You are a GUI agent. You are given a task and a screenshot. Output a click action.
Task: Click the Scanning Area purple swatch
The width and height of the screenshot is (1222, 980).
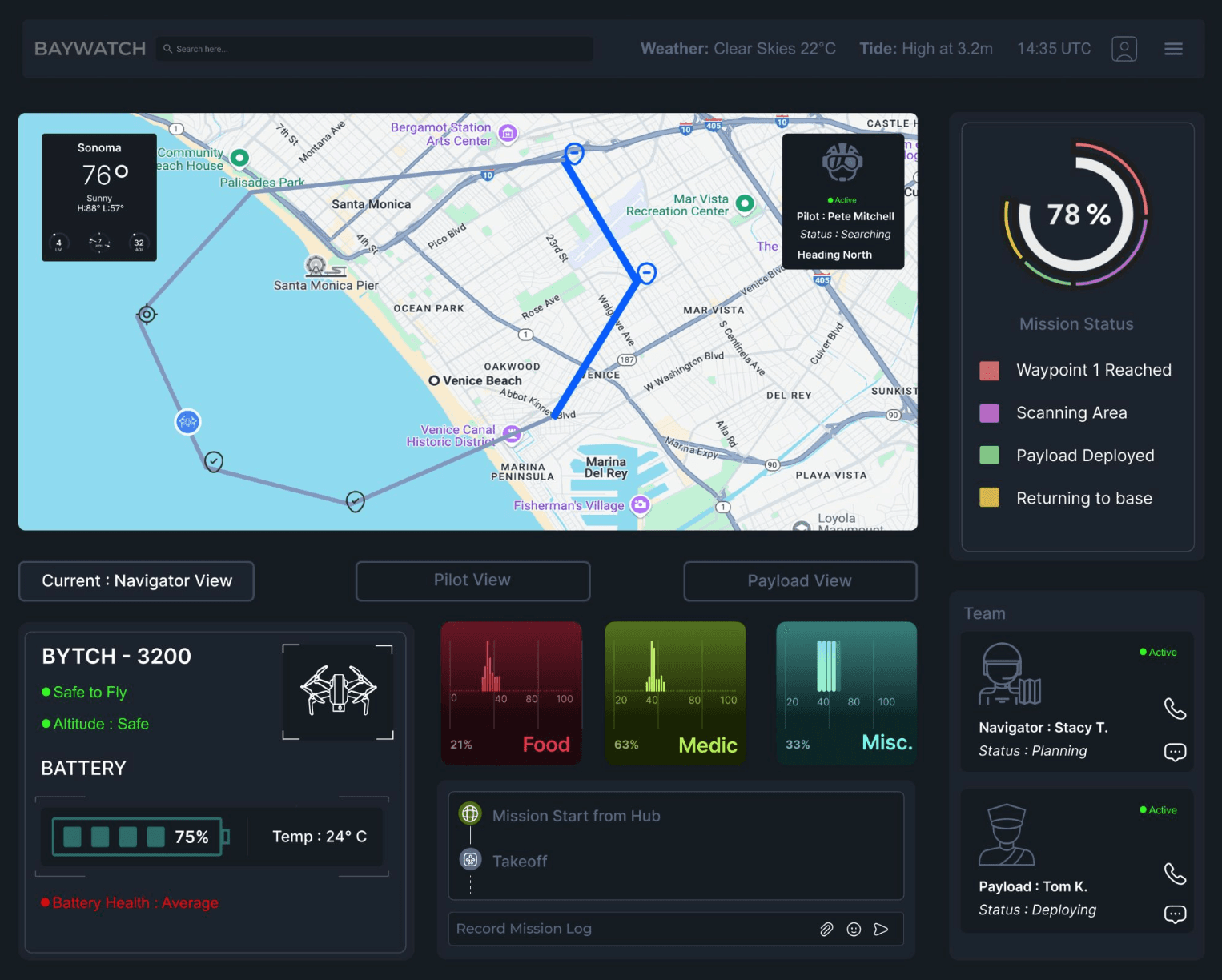(x=989, y=413)
